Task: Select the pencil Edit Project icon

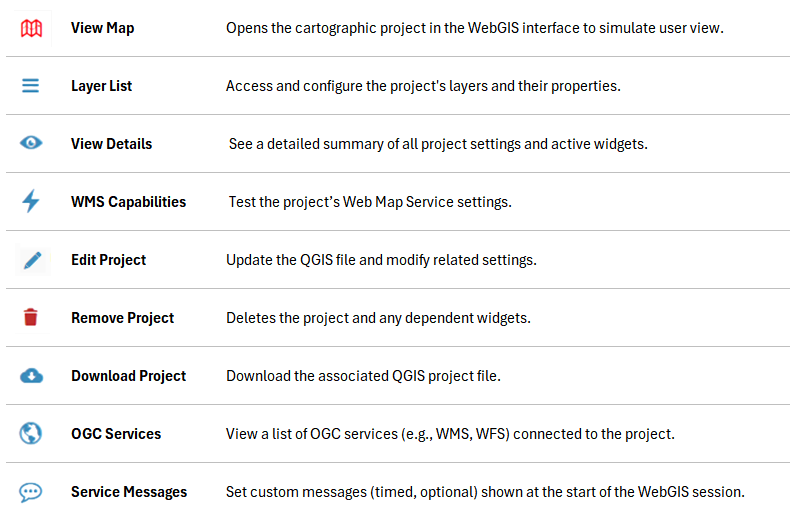Action: pos(33,260)
